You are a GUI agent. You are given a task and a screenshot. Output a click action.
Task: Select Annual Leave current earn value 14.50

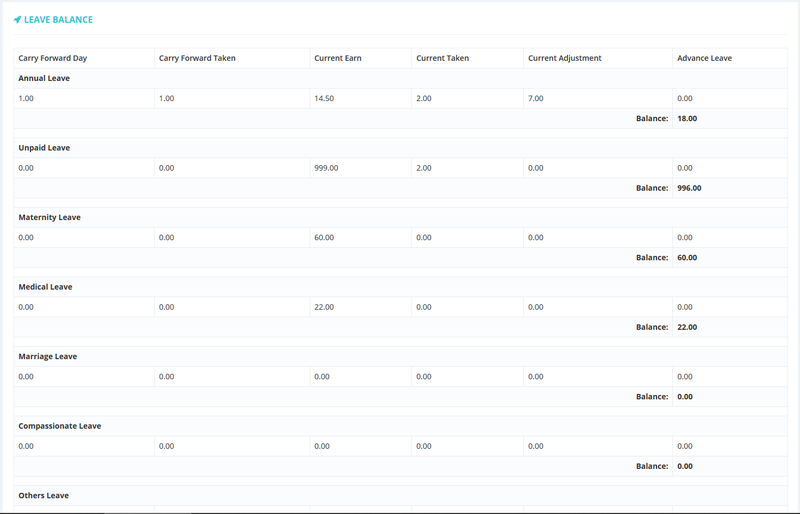[x=324, y=98]
